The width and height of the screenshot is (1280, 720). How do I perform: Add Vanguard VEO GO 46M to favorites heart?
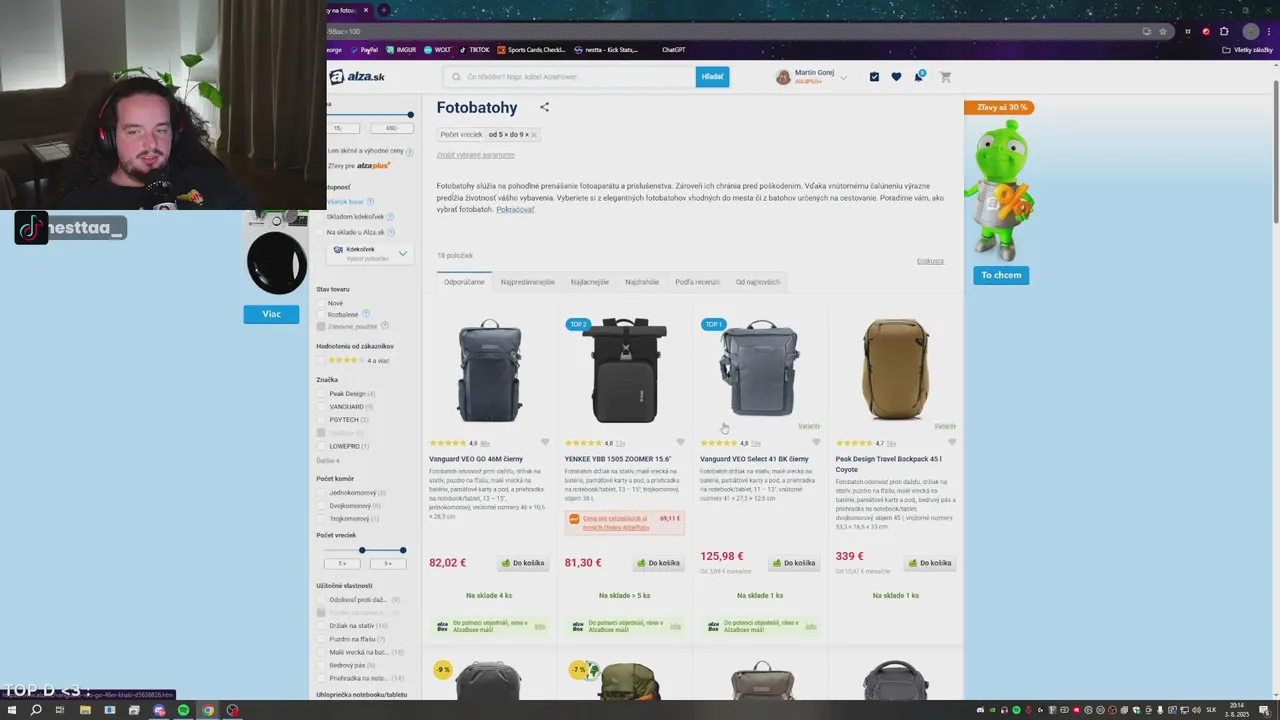545,442
